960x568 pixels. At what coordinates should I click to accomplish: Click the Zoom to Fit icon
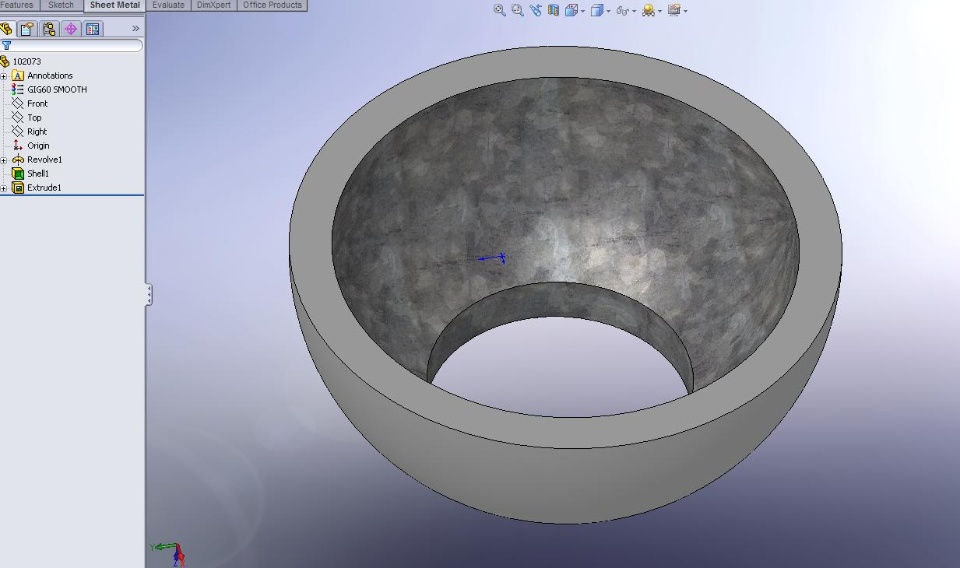click(500, 10)
